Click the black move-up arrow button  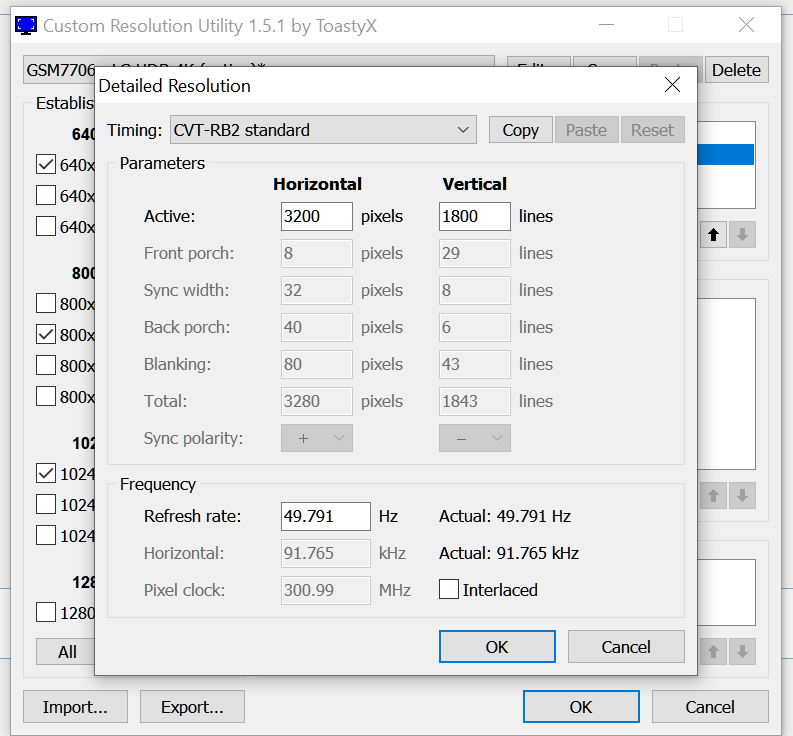tap(713, 235)
